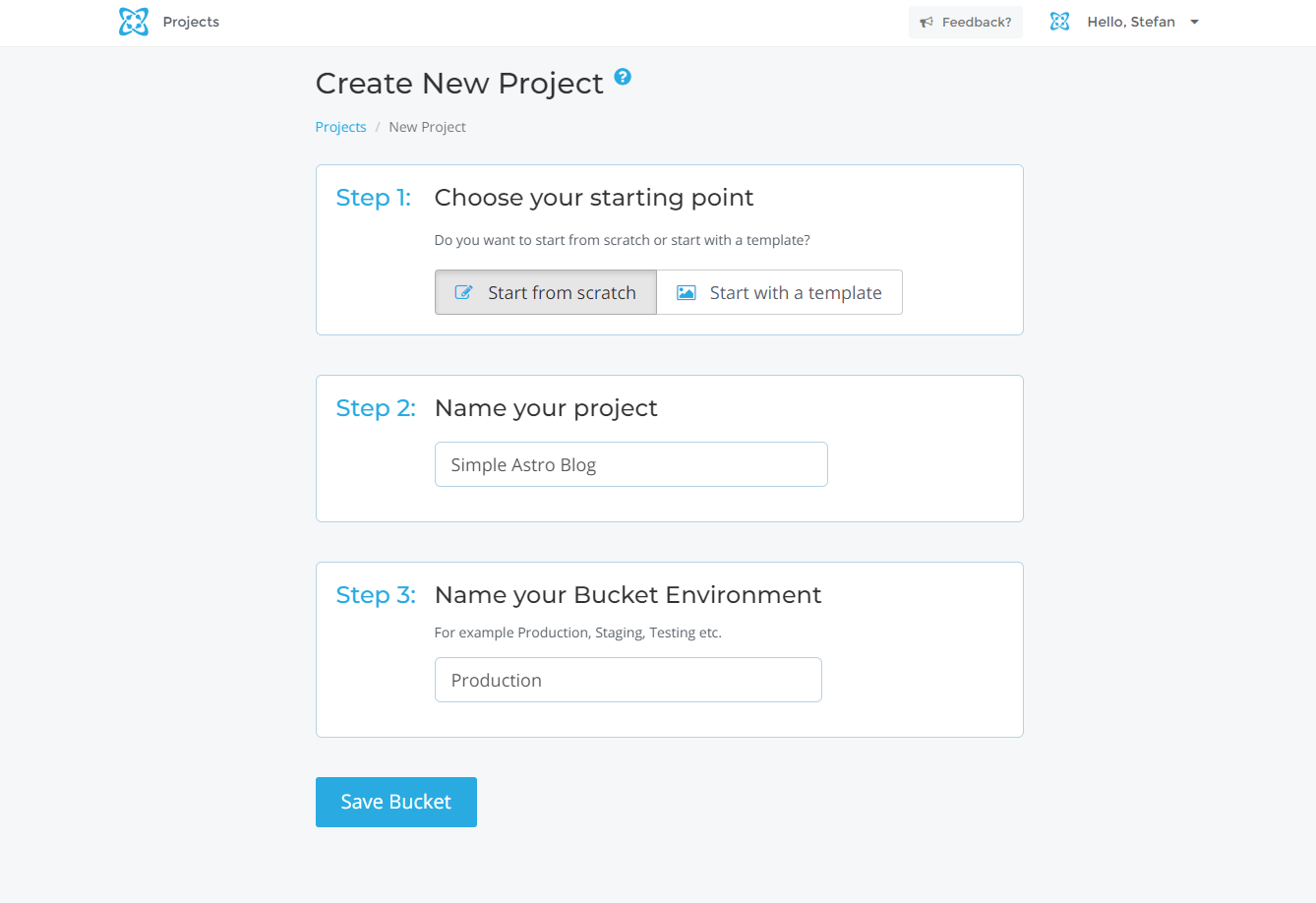
Task: Focus the project name input field
Action: click(x=630, y=464)
